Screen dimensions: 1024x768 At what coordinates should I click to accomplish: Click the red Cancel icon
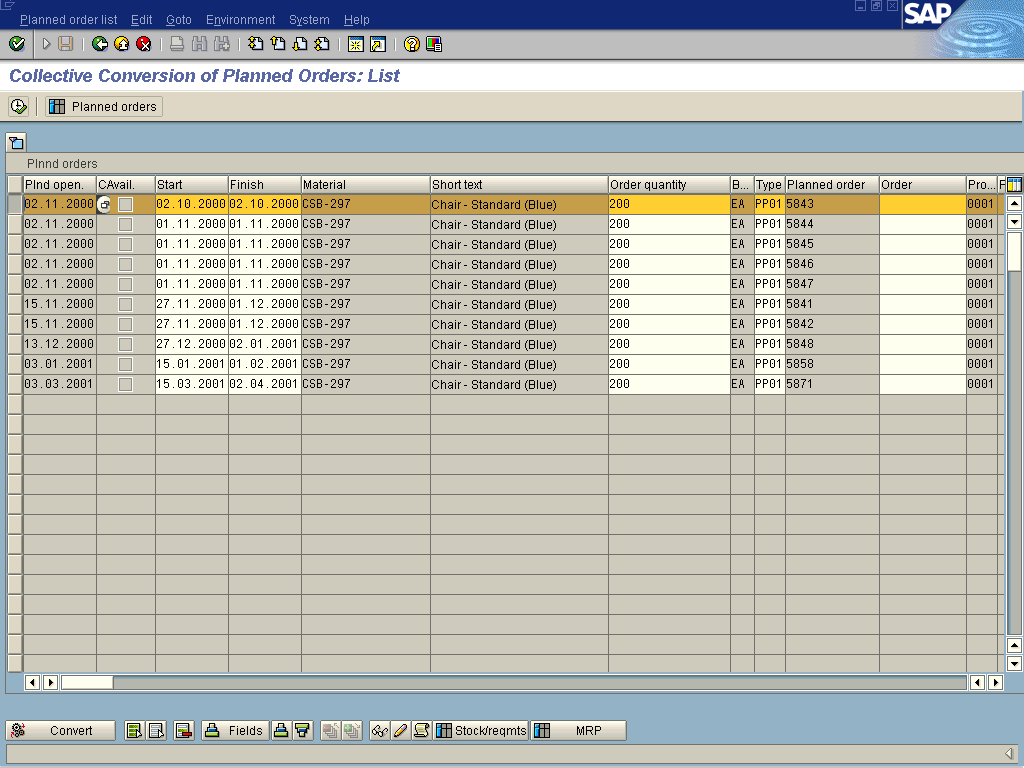tap(144, 44)
